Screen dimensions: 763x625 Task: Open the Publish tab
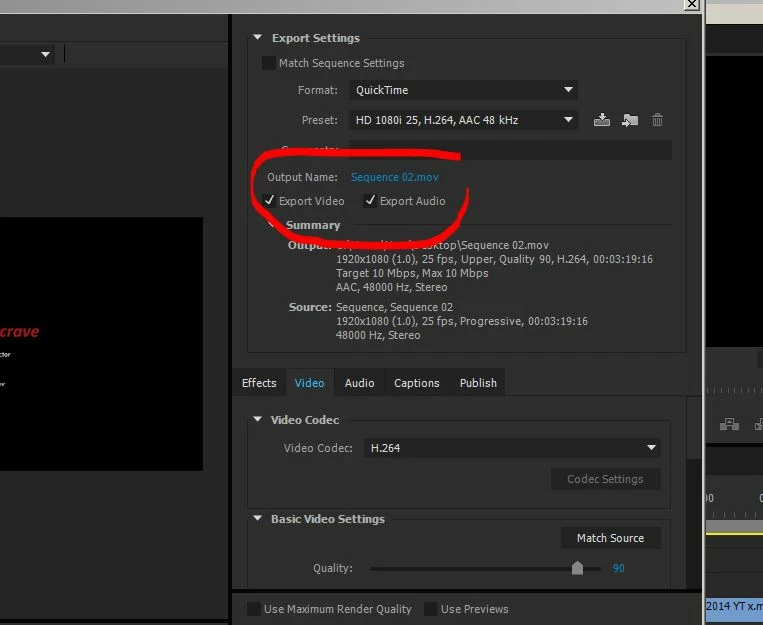pyautogui.click(x=478, y=383)
